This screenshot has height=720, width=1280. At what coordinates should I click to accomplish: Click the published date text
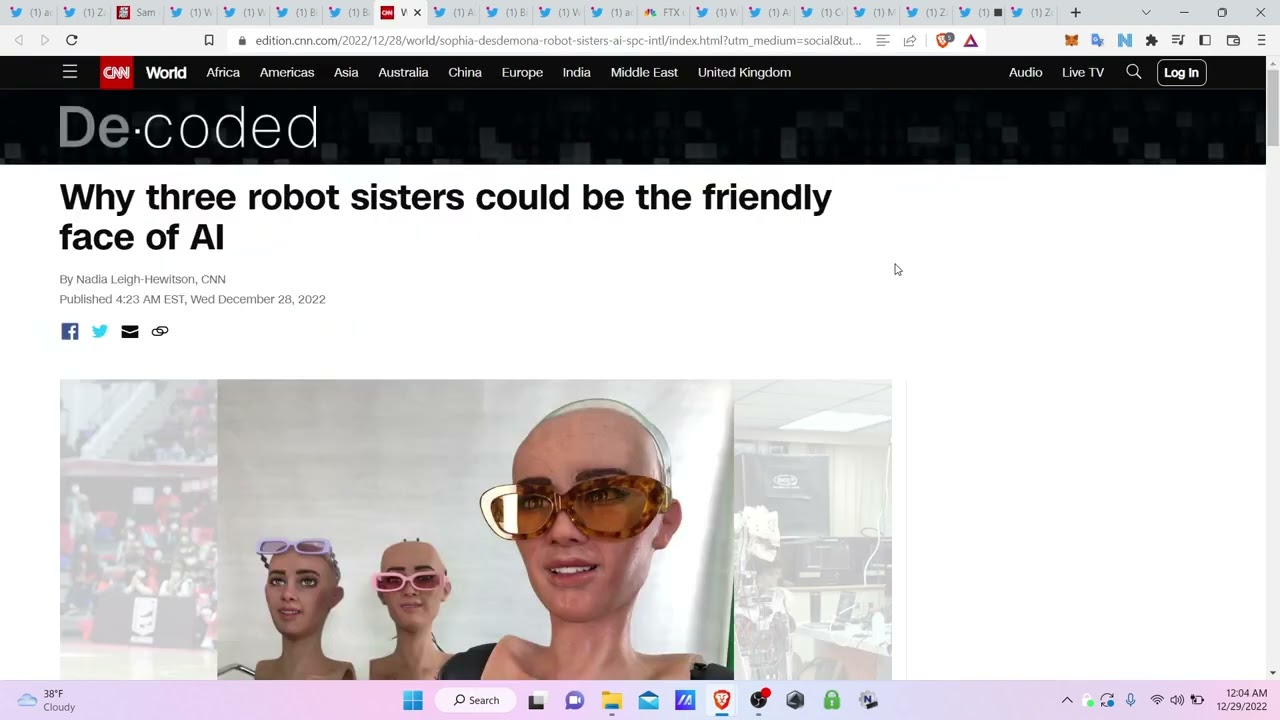point(192,299)
